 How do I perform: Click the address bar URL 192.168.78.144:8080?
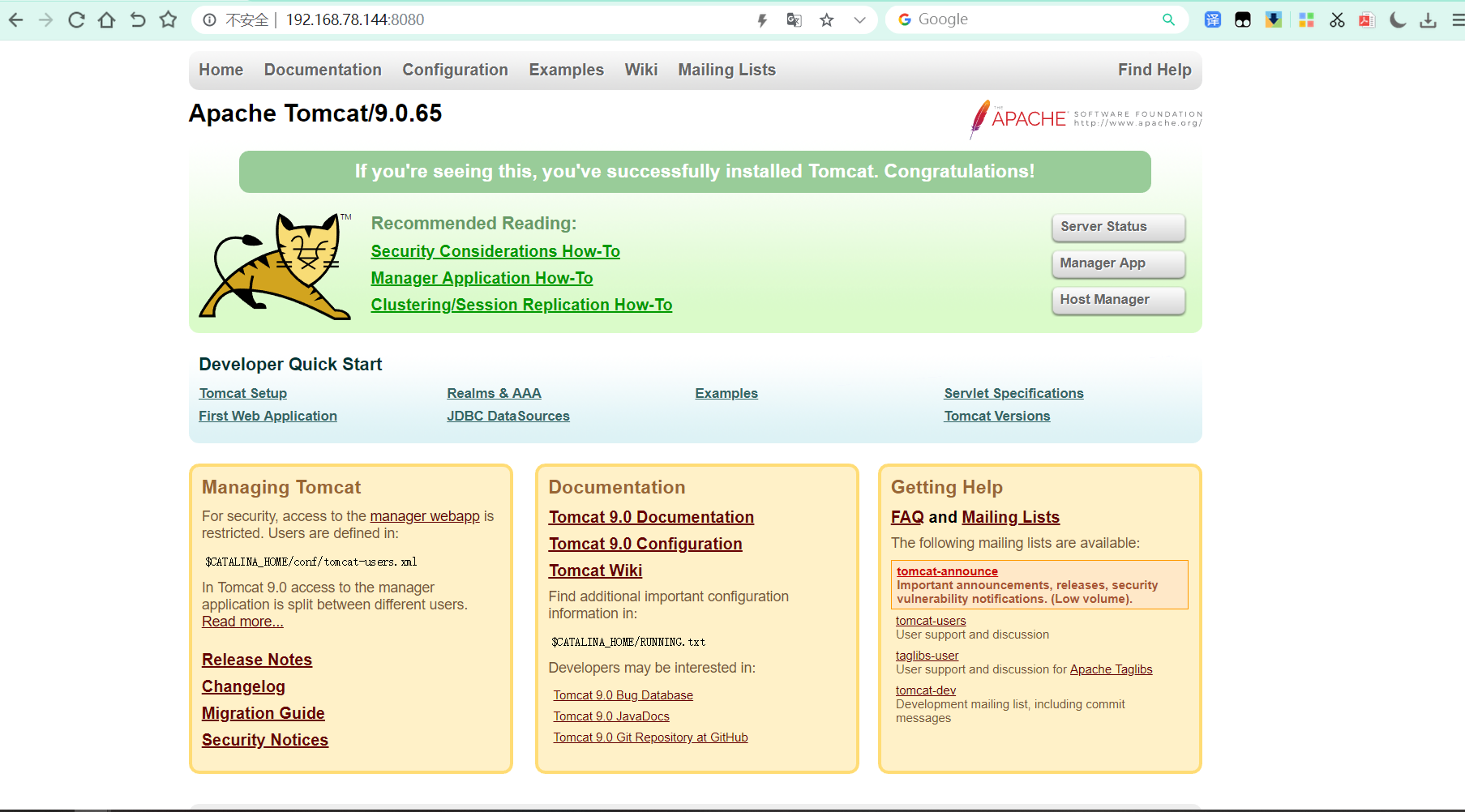(355, 19)
